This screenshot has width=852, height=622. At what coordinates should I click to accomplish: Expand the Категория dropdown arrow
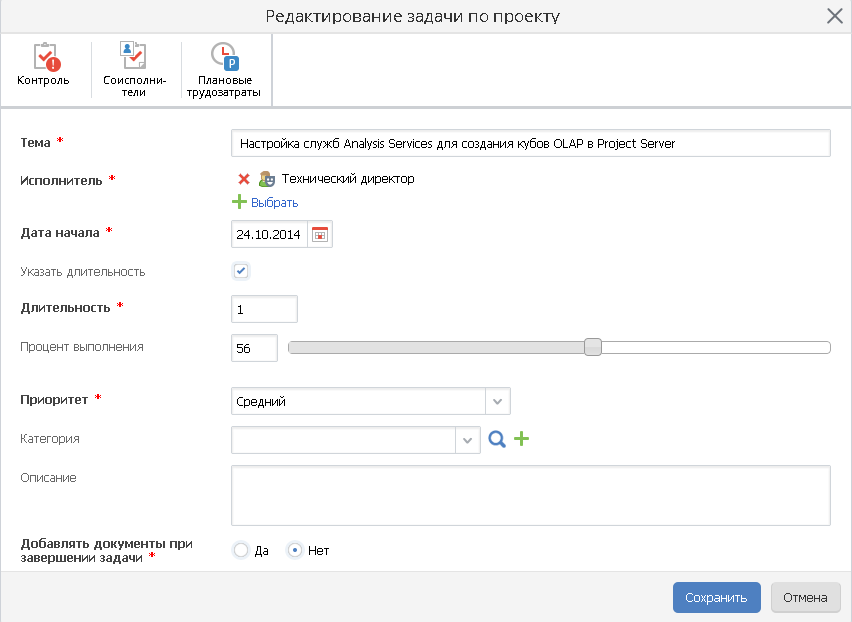(x=468, y=440)
